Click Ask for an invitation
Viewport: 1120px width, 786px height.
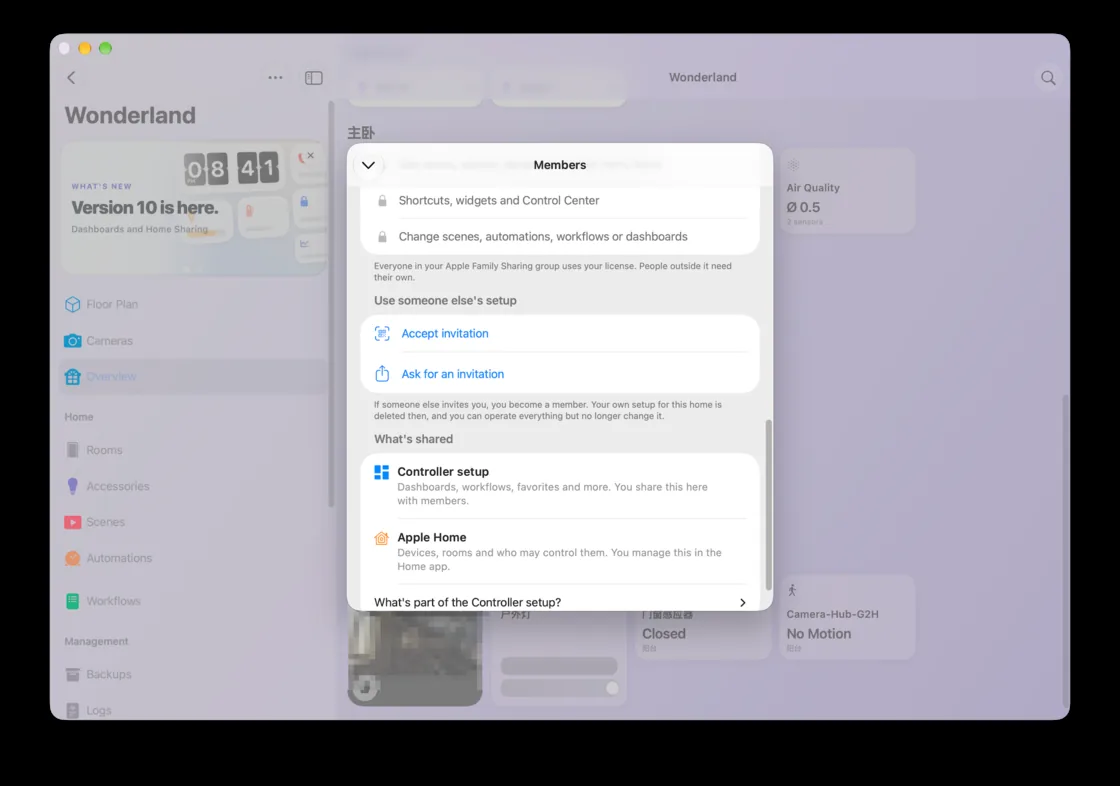(x=452, y=374)
